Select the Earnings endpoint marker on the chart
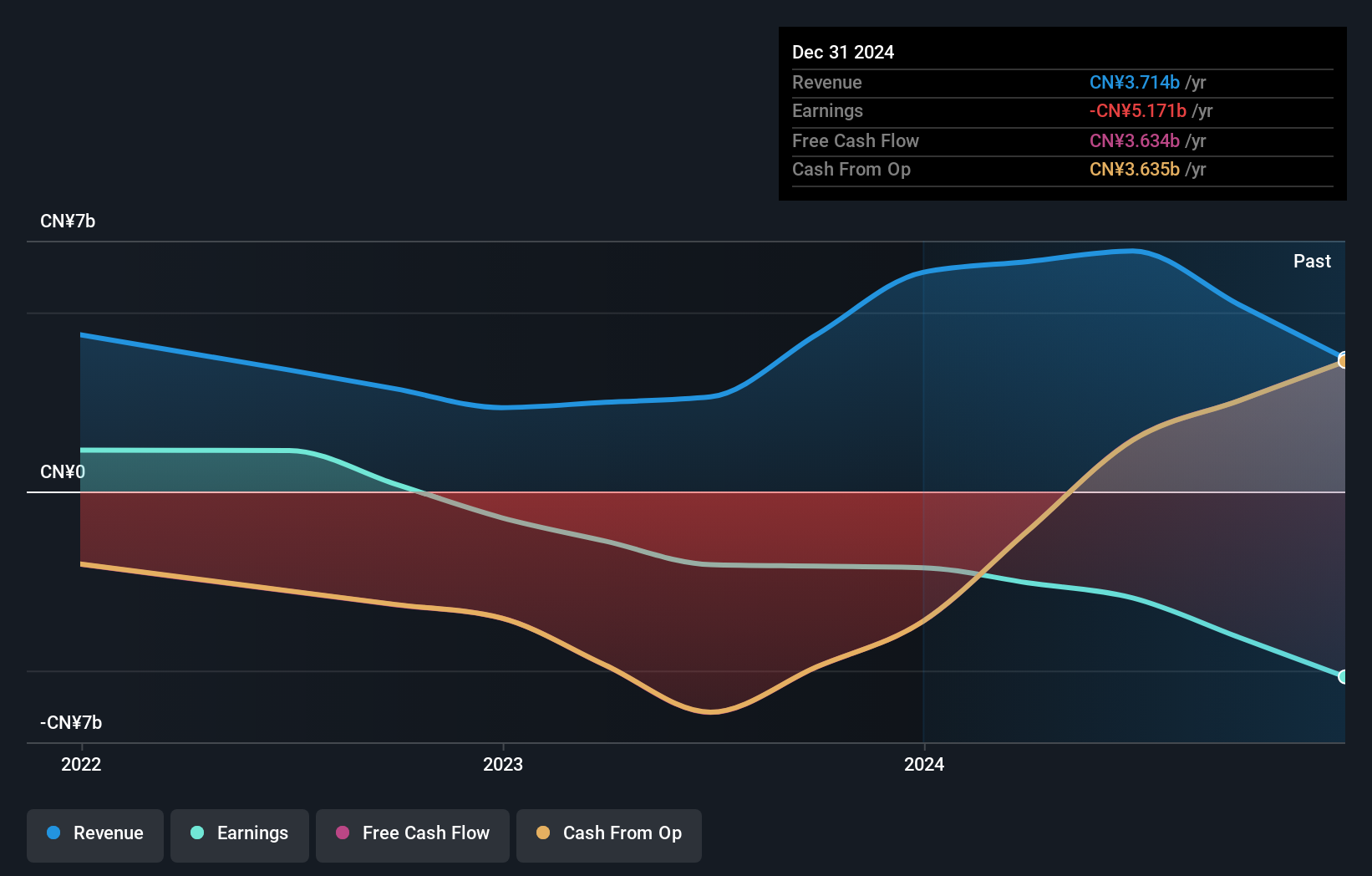1372x876 pixels. 1342,675
